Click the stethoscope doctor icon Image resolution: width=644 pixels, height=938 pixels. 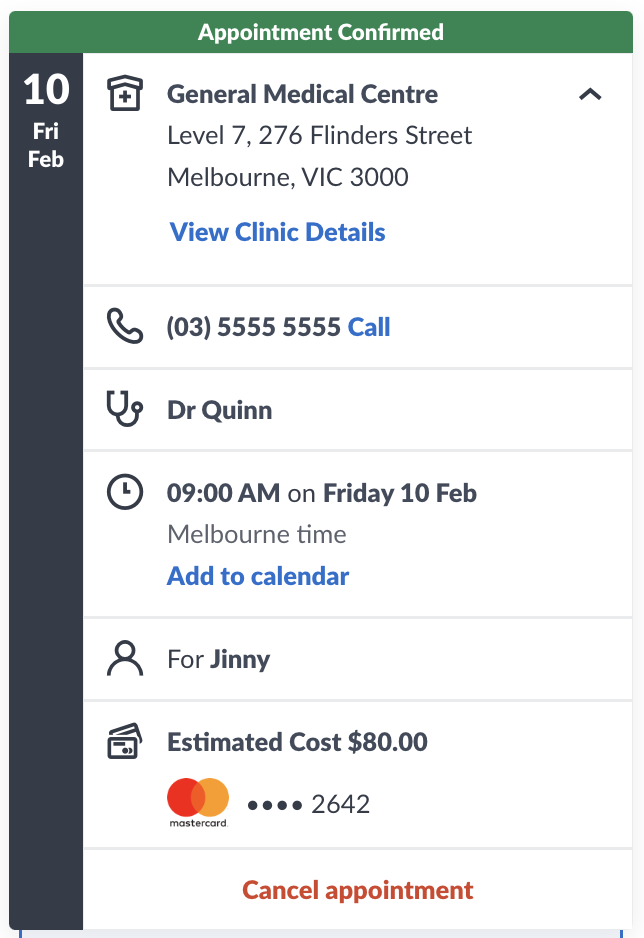[x=124, y=409]
